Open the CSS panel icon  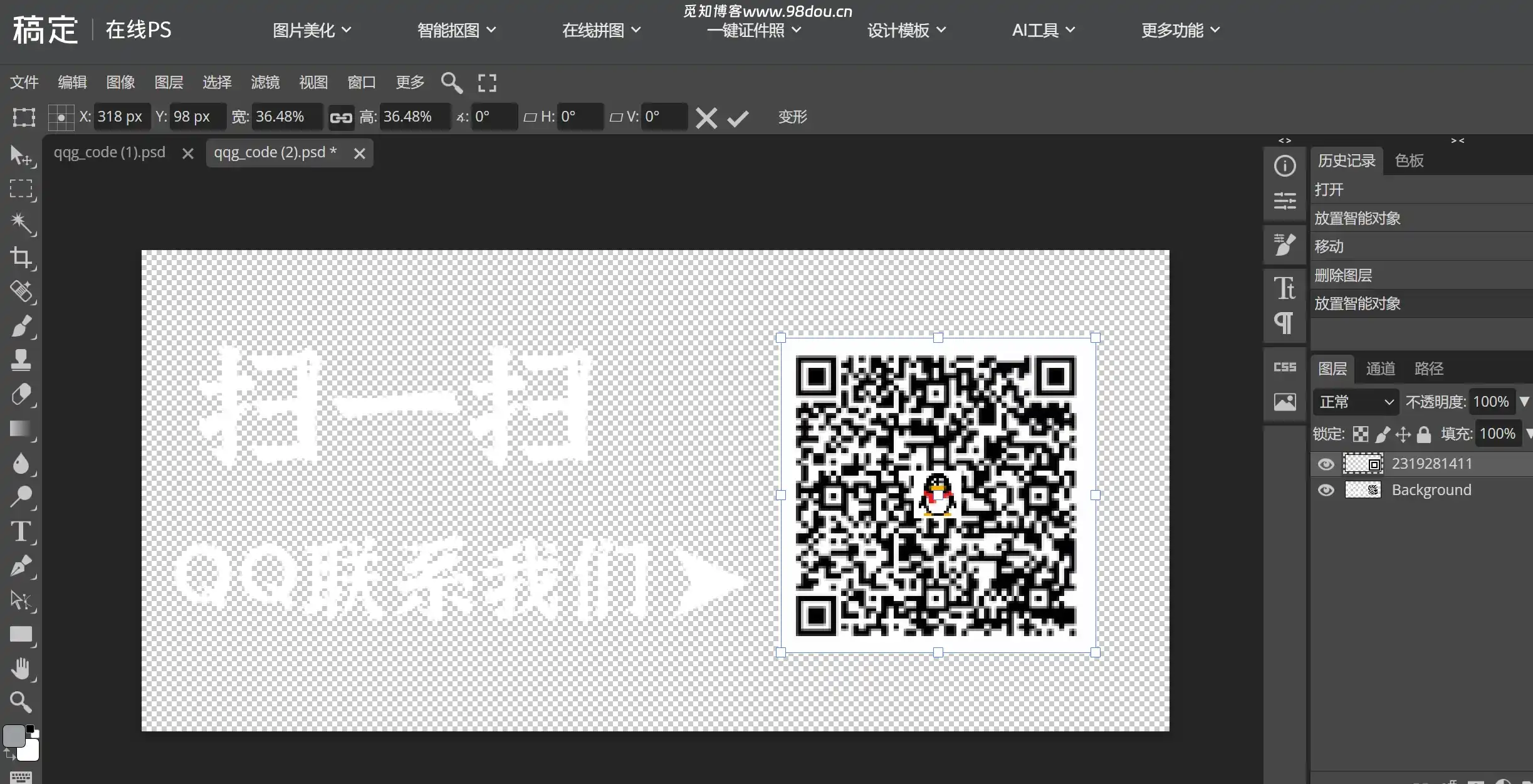[1285, 367]
